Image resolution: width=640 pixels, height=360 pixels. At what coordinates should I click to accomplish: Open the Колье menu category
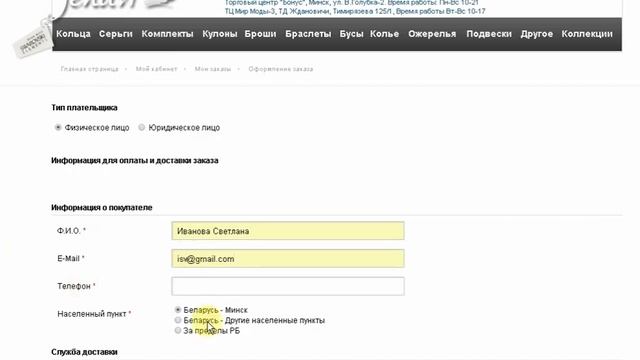pos(384,34)
